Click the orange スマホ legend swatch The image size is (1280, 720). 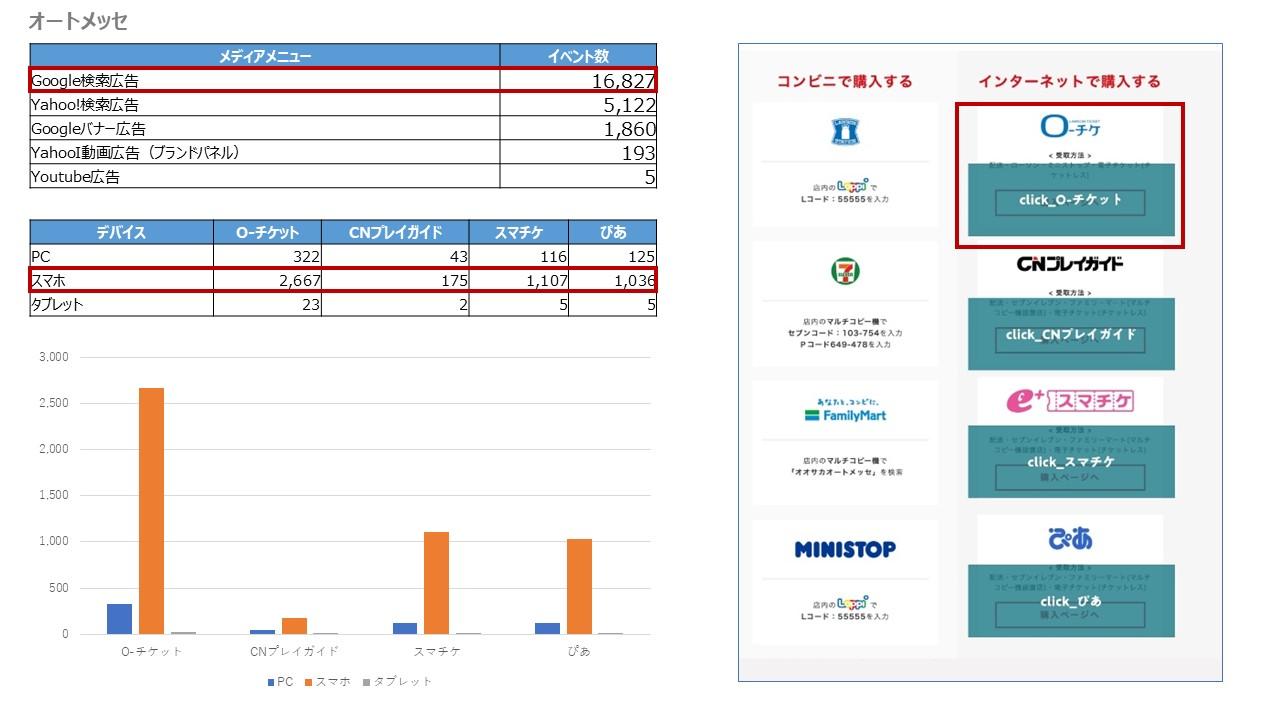click(x=309, y=682)
